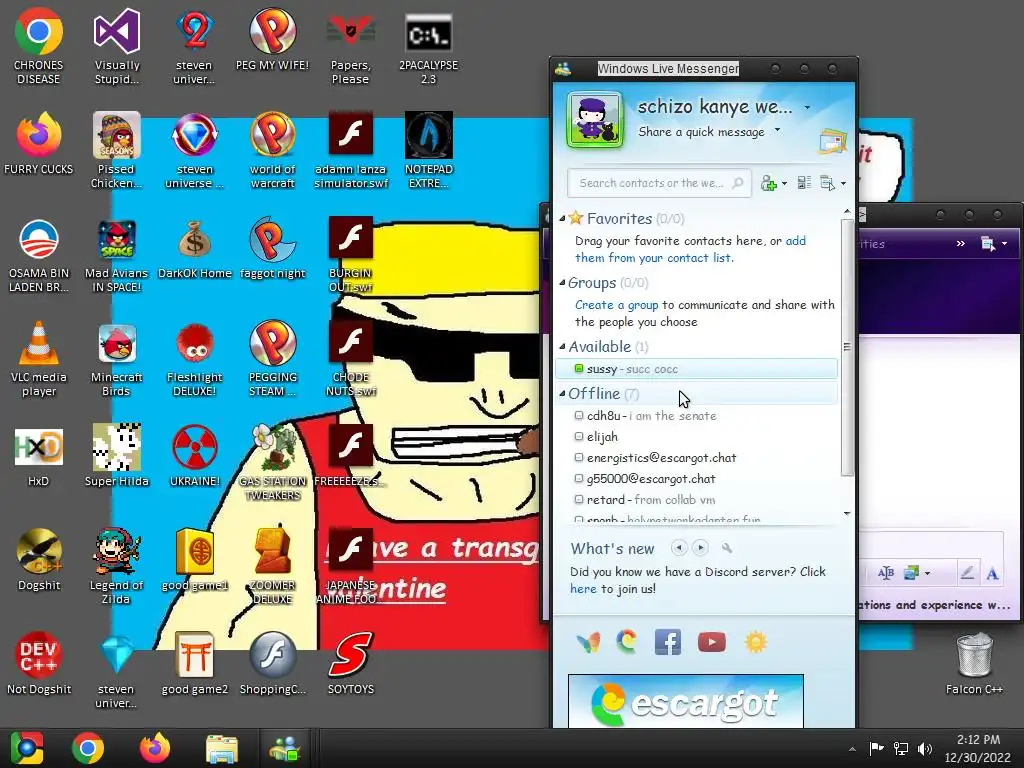This screenshot has width=1024, height=768.
Task: Open the NOTEPAD EXTRE... desktop icon
Action: [428, 150]
